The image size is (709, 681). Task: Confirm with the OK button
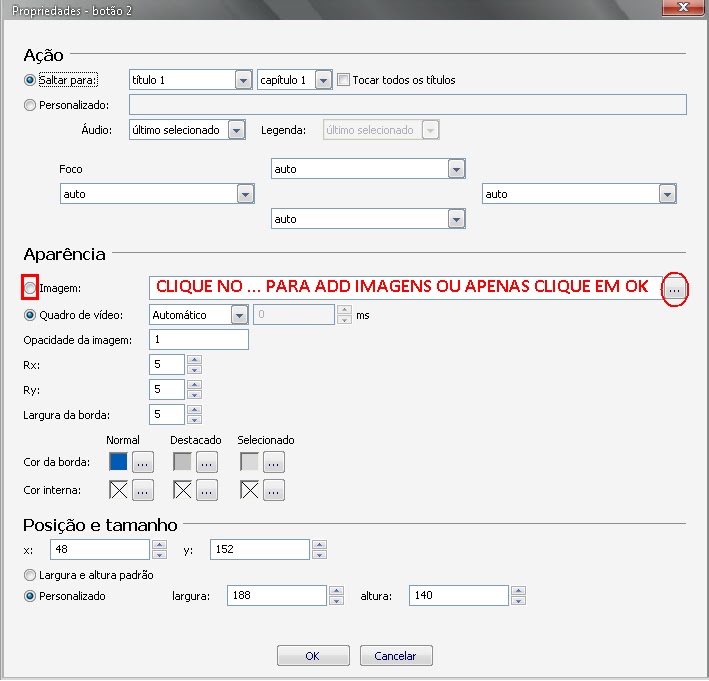pos(313,655)
